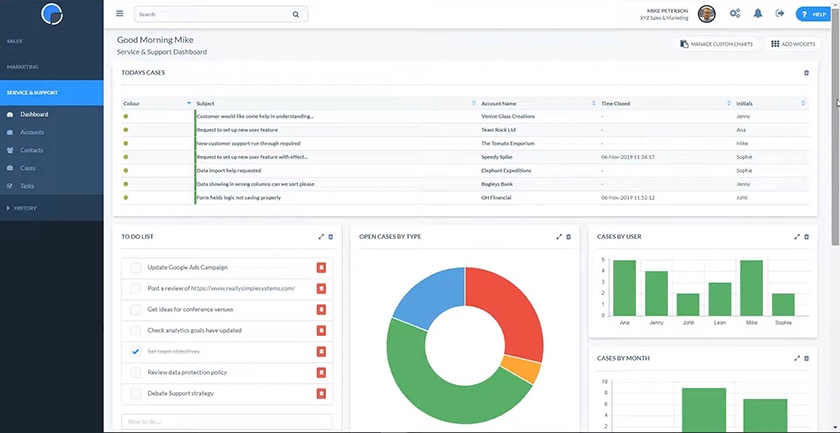This screenshot has width=840, height=433.
Task: Click the search magnifier icon
Action: point(296,14)
